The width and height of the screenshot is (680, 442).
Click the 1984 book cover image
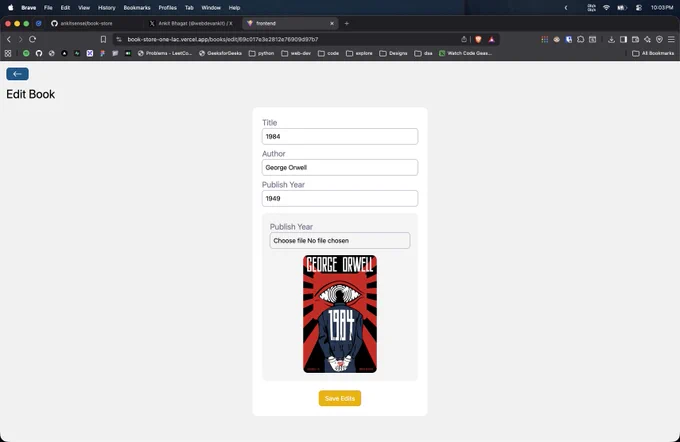(x=340, y=314)
